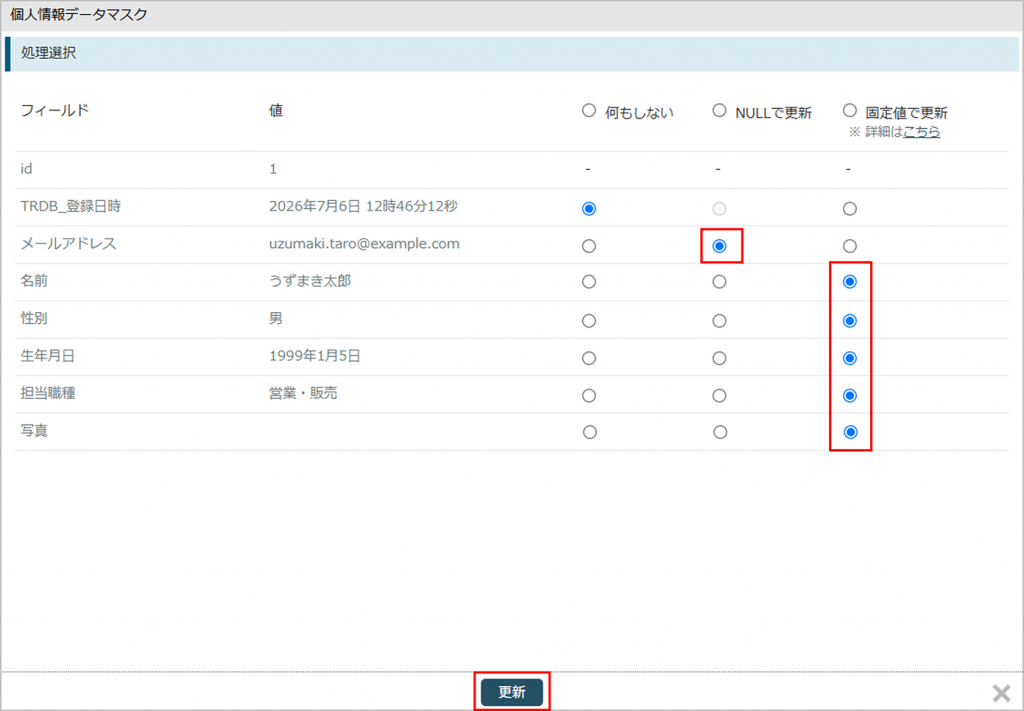Choose NULLで更新 for 担当職種

coord(719,396)
